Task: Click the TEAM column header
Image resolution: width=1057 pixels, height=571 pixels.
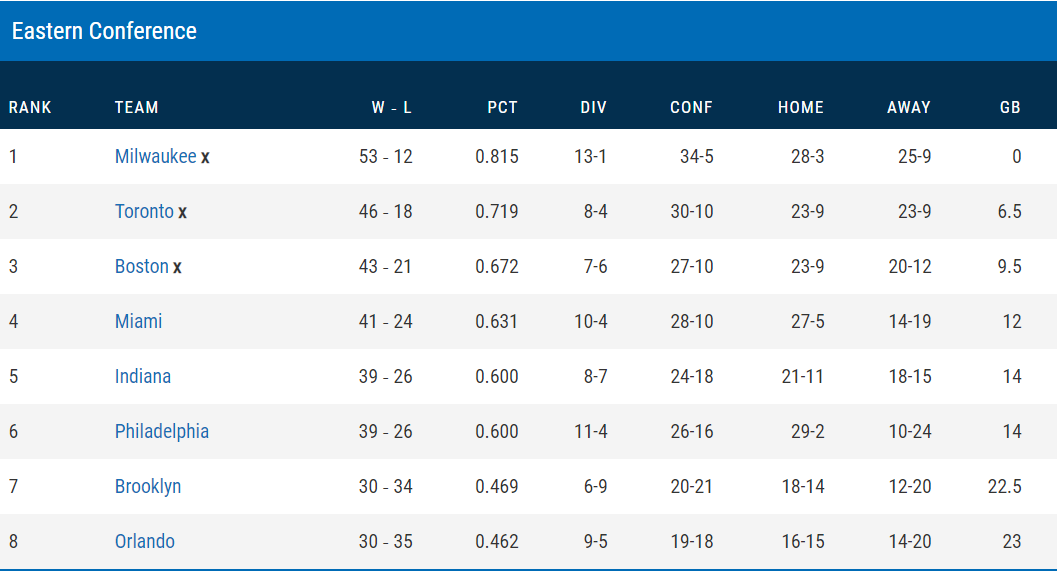Action: click(136, 107)
